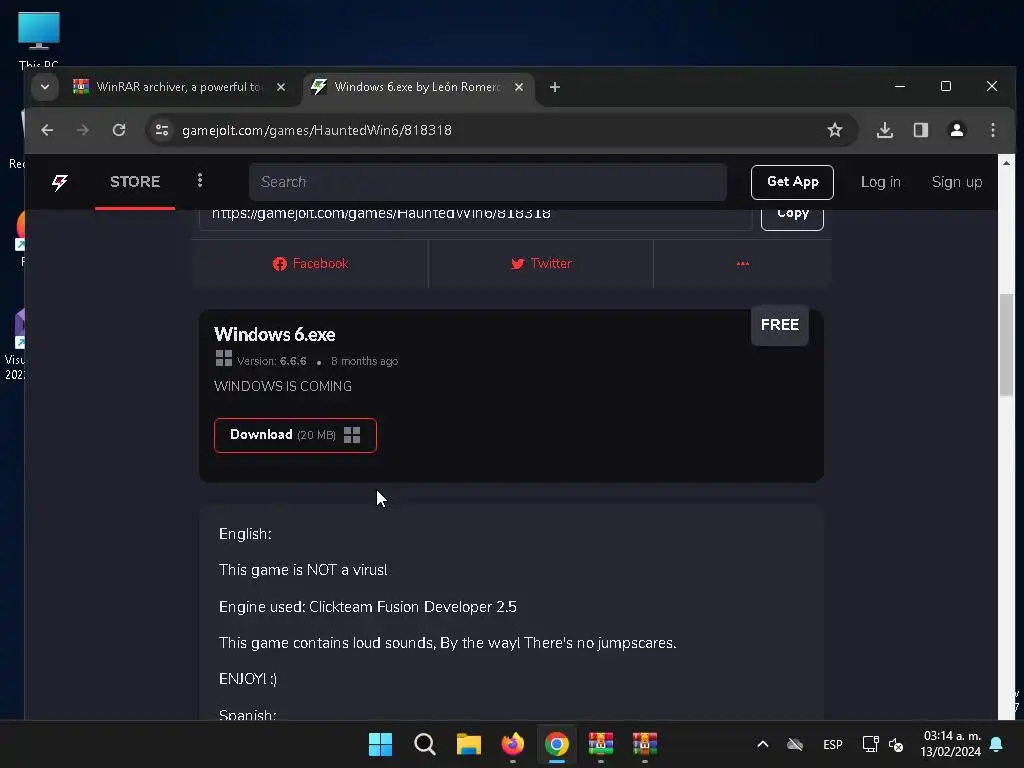
Task: Open the second WinRAR taskbar icon
Action: click(645, 744)
